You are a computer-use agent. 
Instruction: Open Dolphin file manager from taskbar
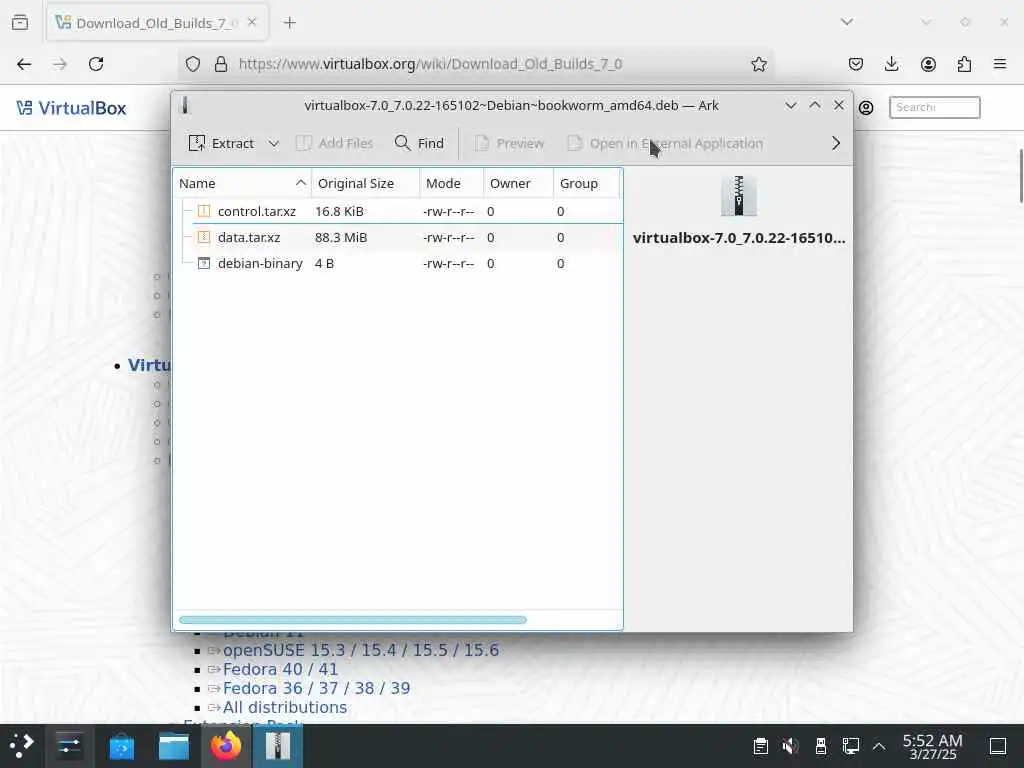coord(174,746)
